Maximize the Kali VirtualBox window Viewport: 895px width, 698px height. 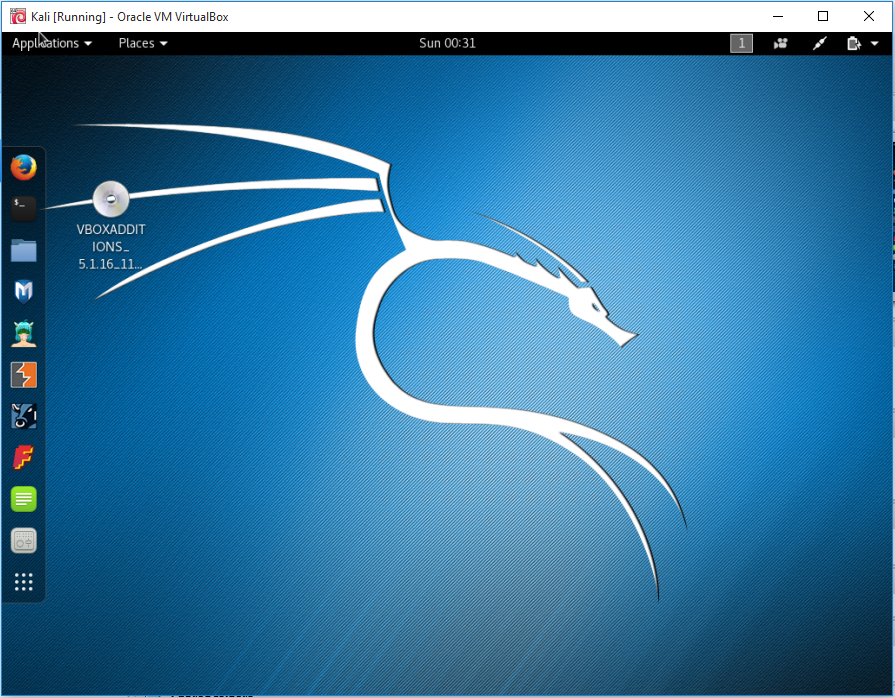tap(823, 17)
